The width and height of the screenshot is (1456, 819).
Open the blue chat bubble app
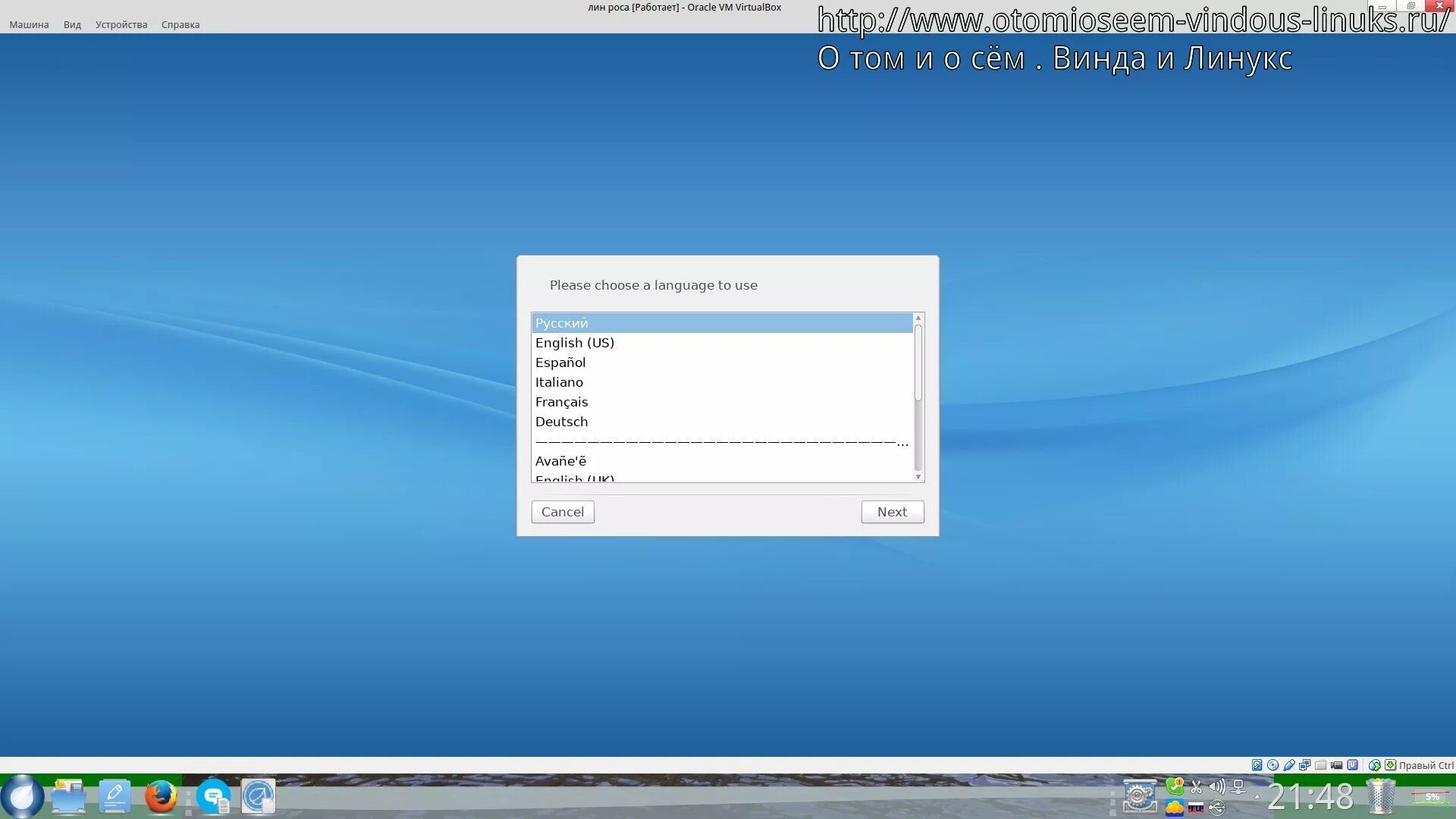[x=213, y=796]
